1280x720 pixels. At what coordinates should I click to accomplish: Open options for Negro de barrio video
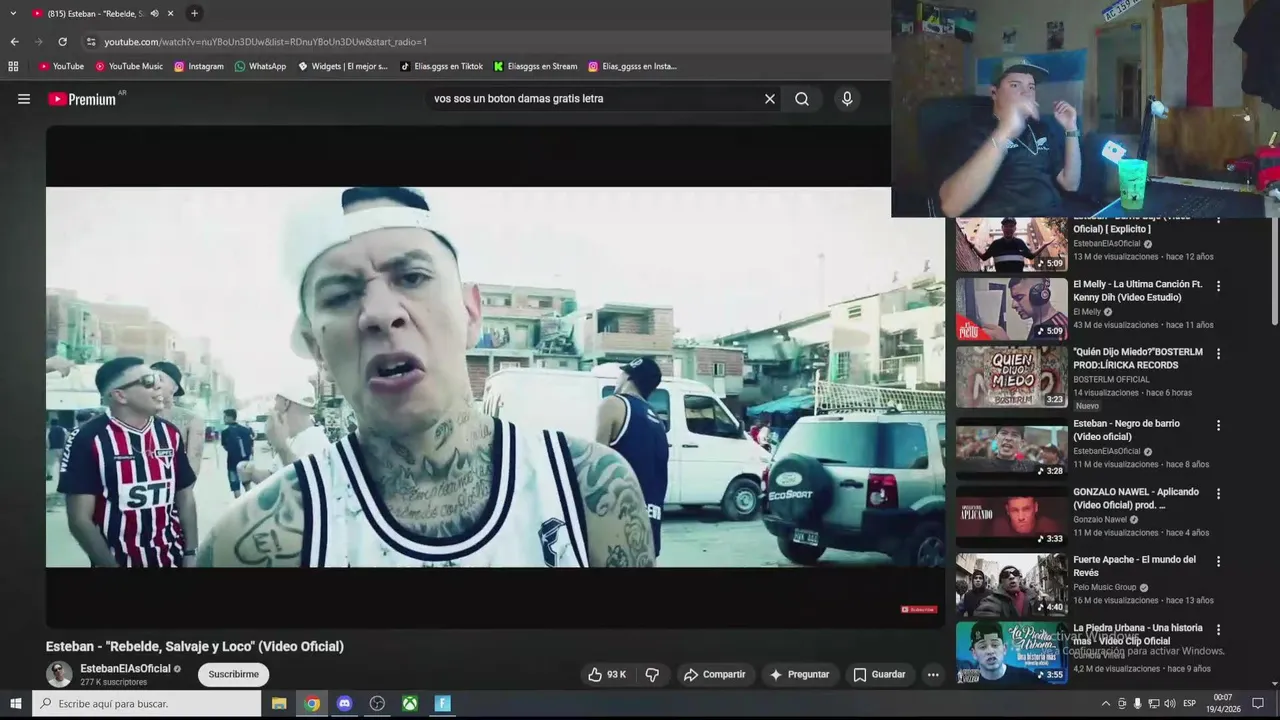pos(1218,425)
